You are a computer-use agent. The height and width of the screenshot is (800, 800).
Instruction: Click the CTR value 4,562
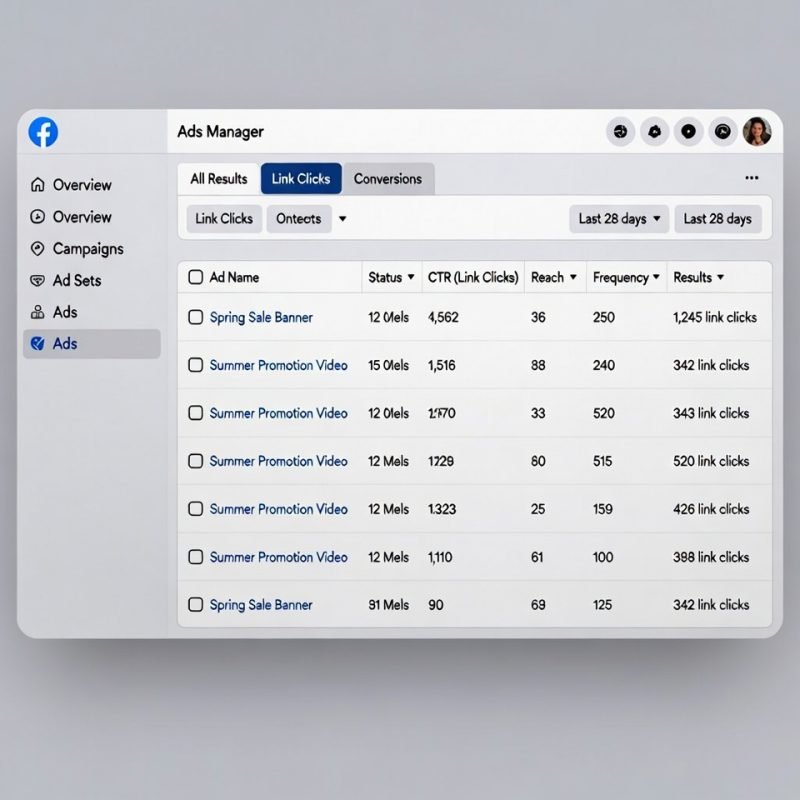tap(443, 317)
